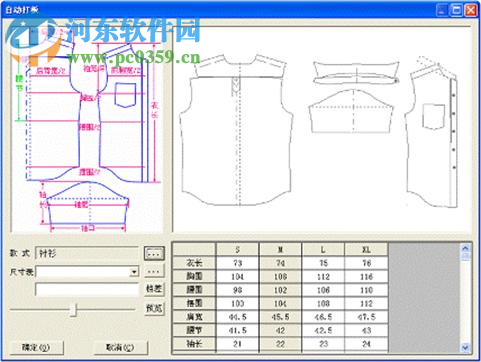
Task: Click 衣长 value 75 in L column
Action: point(323,263)
